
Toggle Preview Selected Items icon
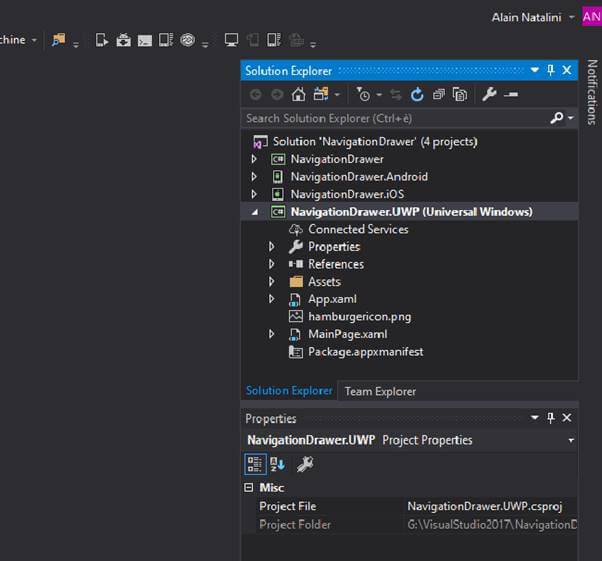(511, 94)
